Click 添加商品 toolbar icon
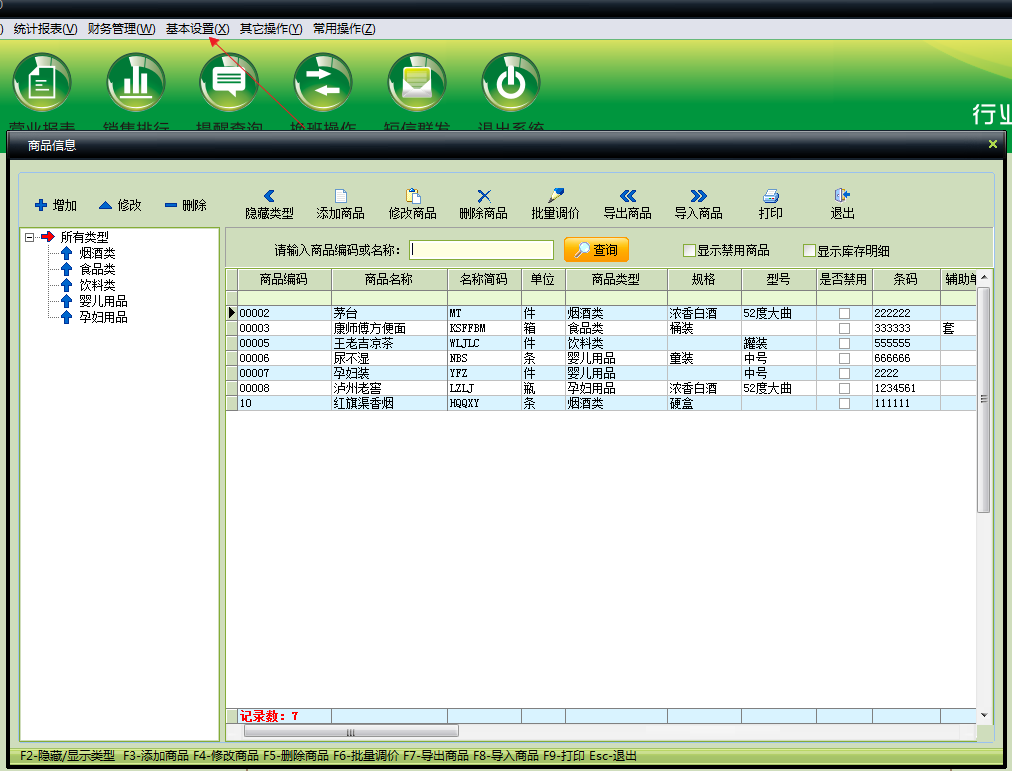The height and width of the screenshot is (771, 1012). click(x=340, y=204)
